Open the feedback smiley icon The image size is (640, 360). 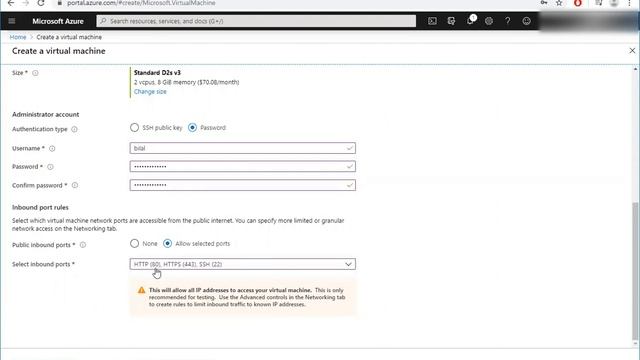point(527,21)
